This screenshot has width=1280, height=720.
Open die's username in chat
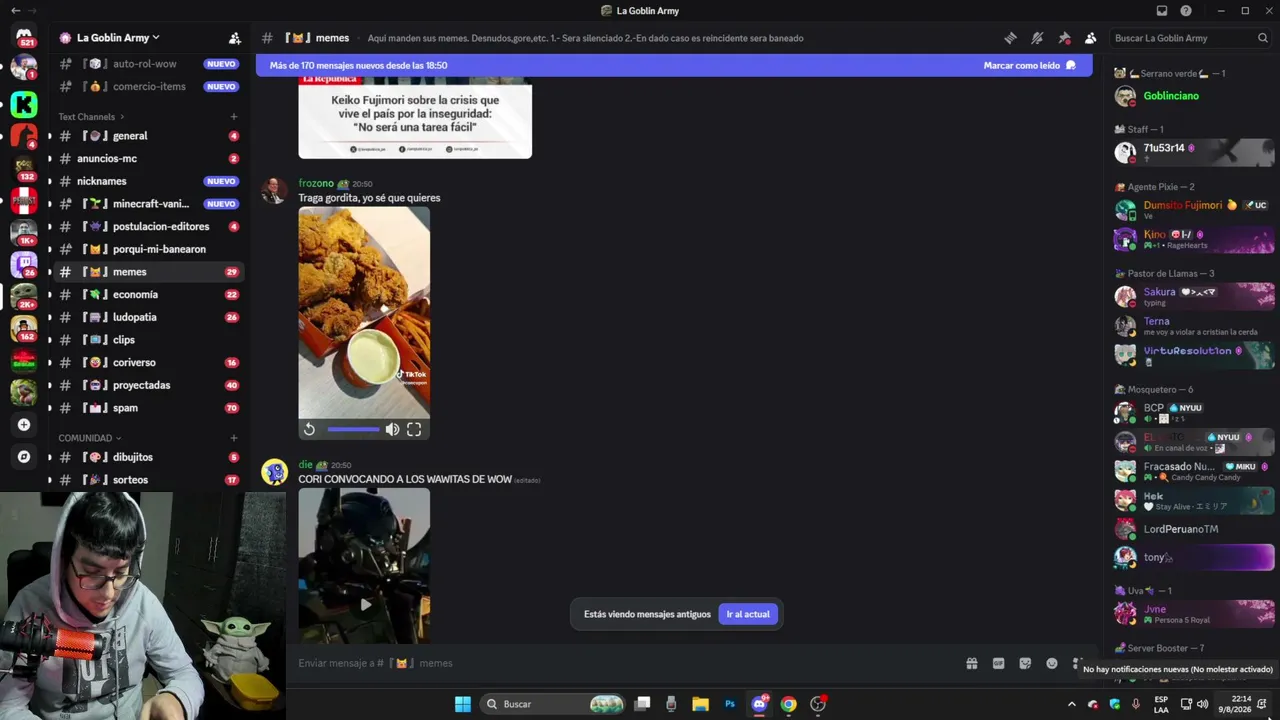coord(305,465)
